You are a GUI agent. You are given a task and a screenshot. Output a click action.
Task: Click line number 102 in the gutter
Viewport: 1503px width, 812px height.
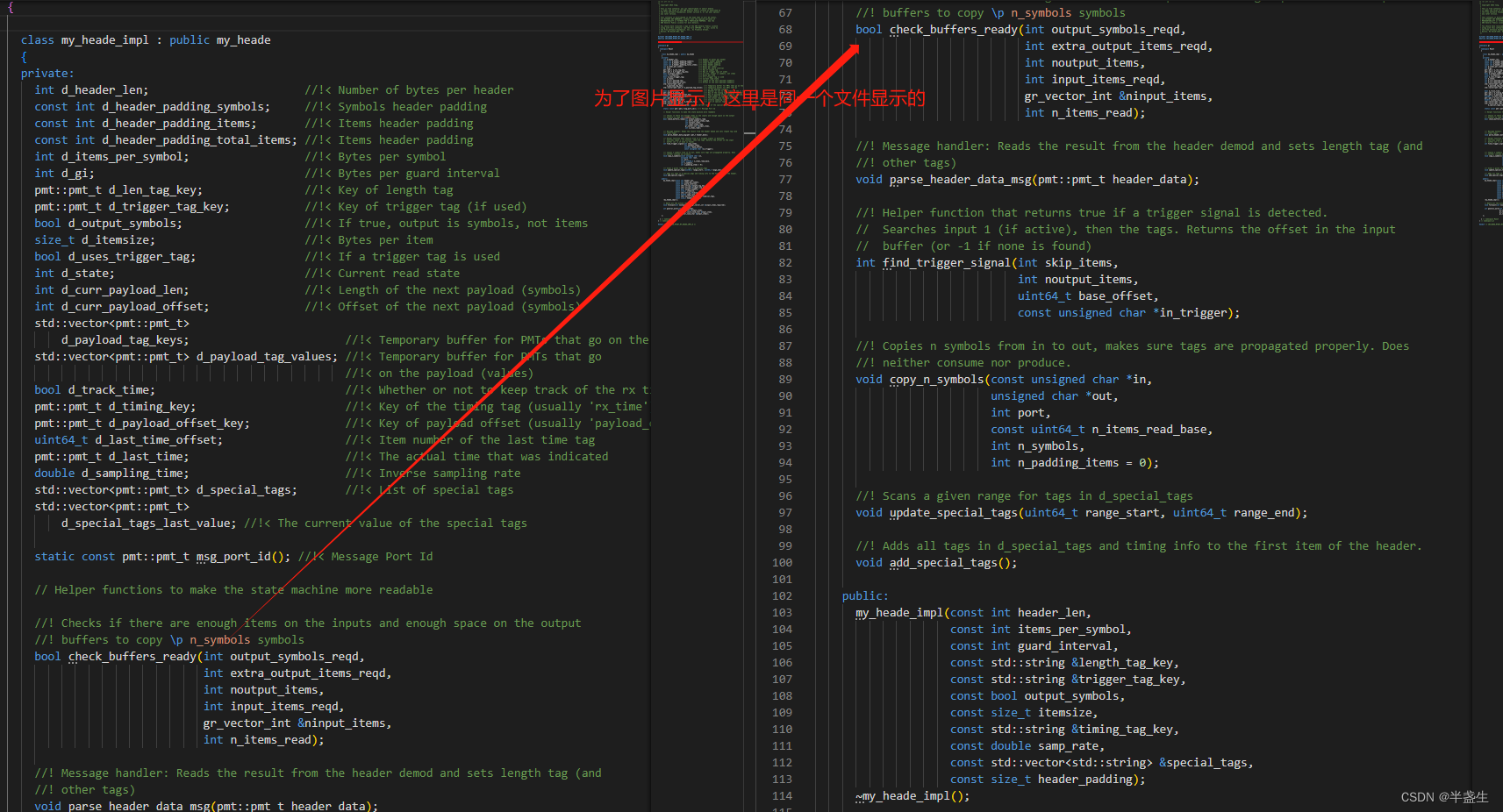point(782,596)
